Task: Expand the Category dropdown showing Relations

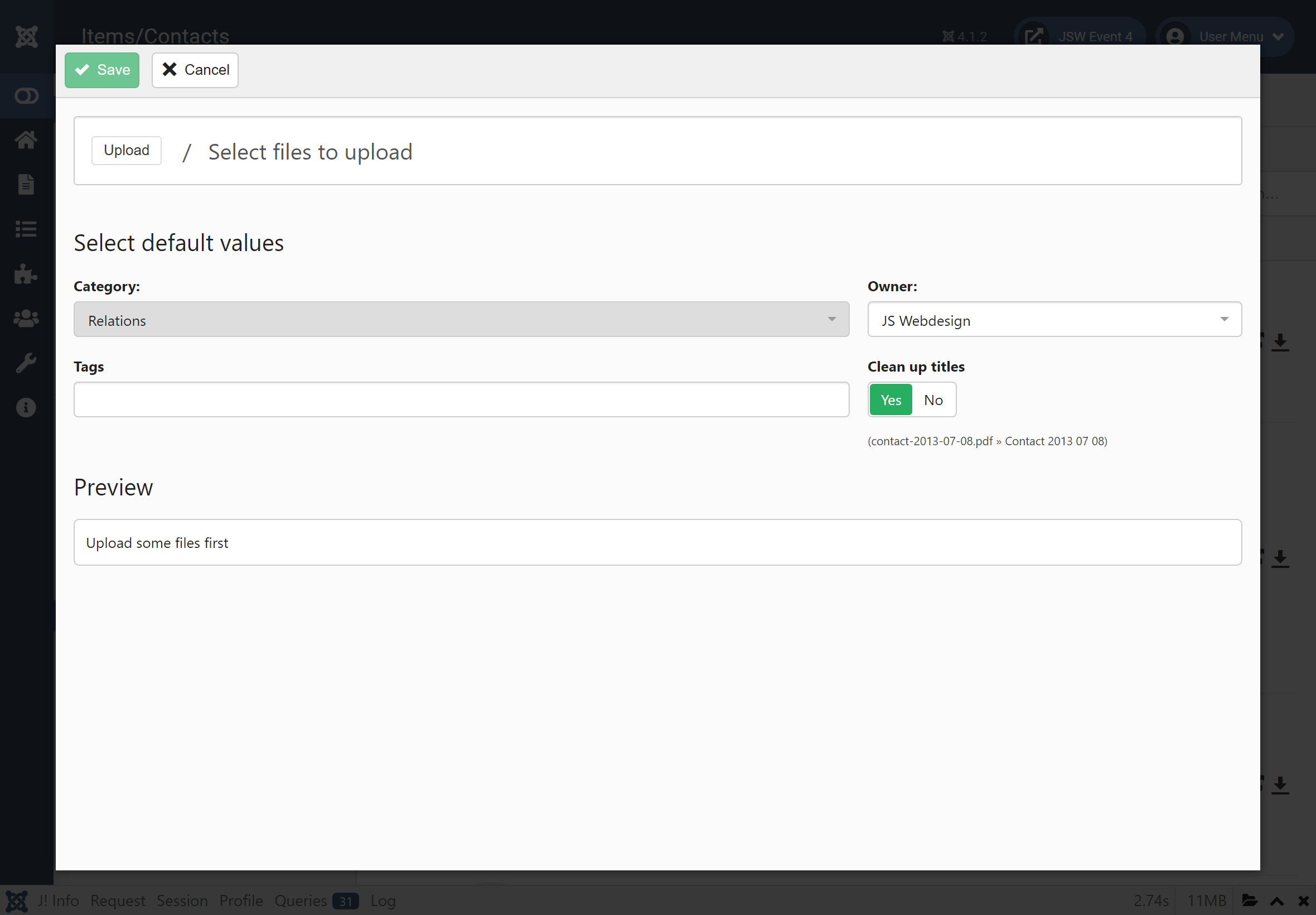Action: coord(461,319)
